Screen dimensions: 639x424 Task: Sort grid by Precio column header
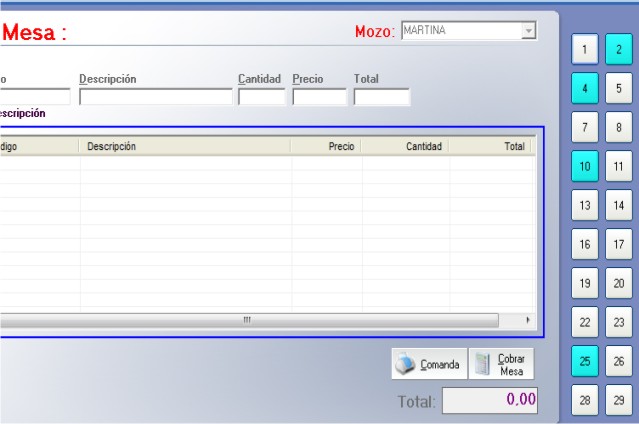[326, 146]
